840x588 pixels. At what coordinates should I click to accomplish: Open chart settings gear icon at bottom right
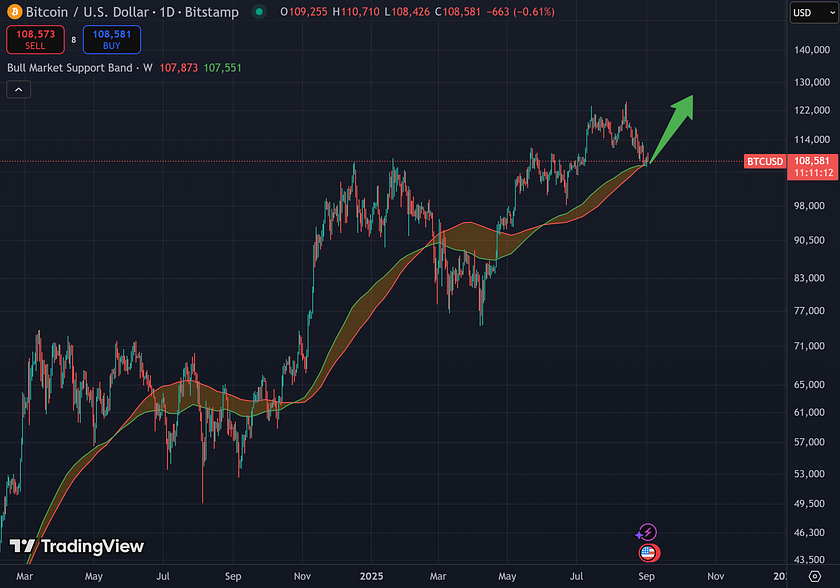pos(815,576)
